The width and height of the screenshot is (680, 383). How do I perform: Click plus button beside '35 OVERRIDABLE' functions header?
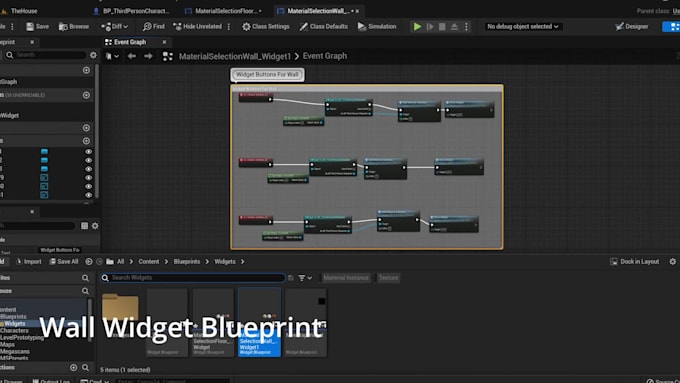tap(86, 95)
